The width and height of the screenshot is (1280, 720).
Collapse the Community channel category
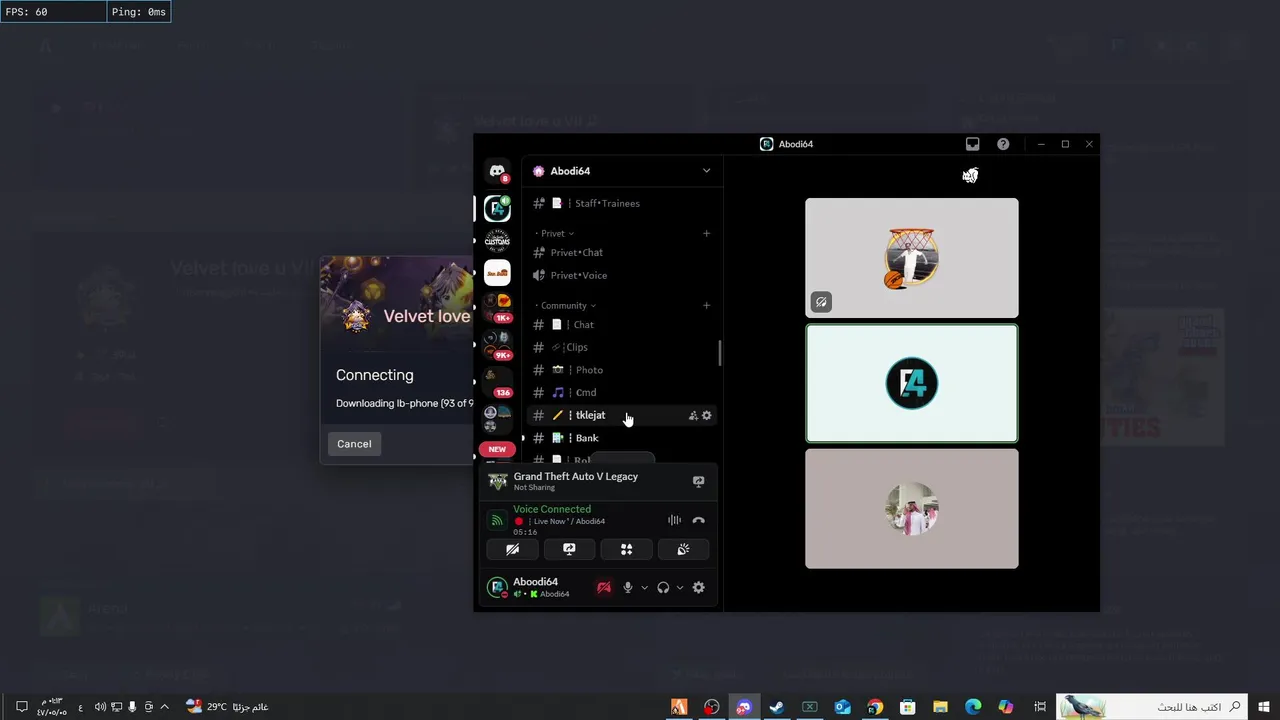tap(566, 305)
